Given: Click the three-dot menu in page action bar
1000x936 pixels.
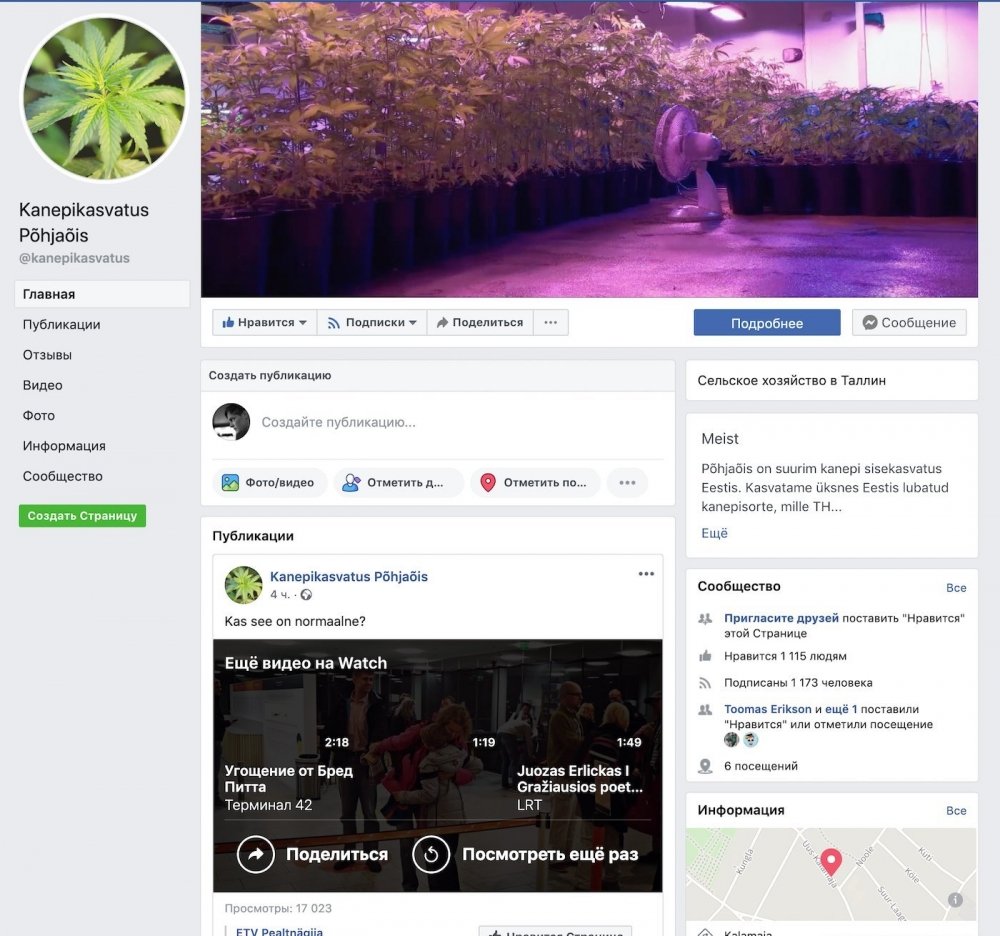Looking at the screenshot, I should click(550, 323).
